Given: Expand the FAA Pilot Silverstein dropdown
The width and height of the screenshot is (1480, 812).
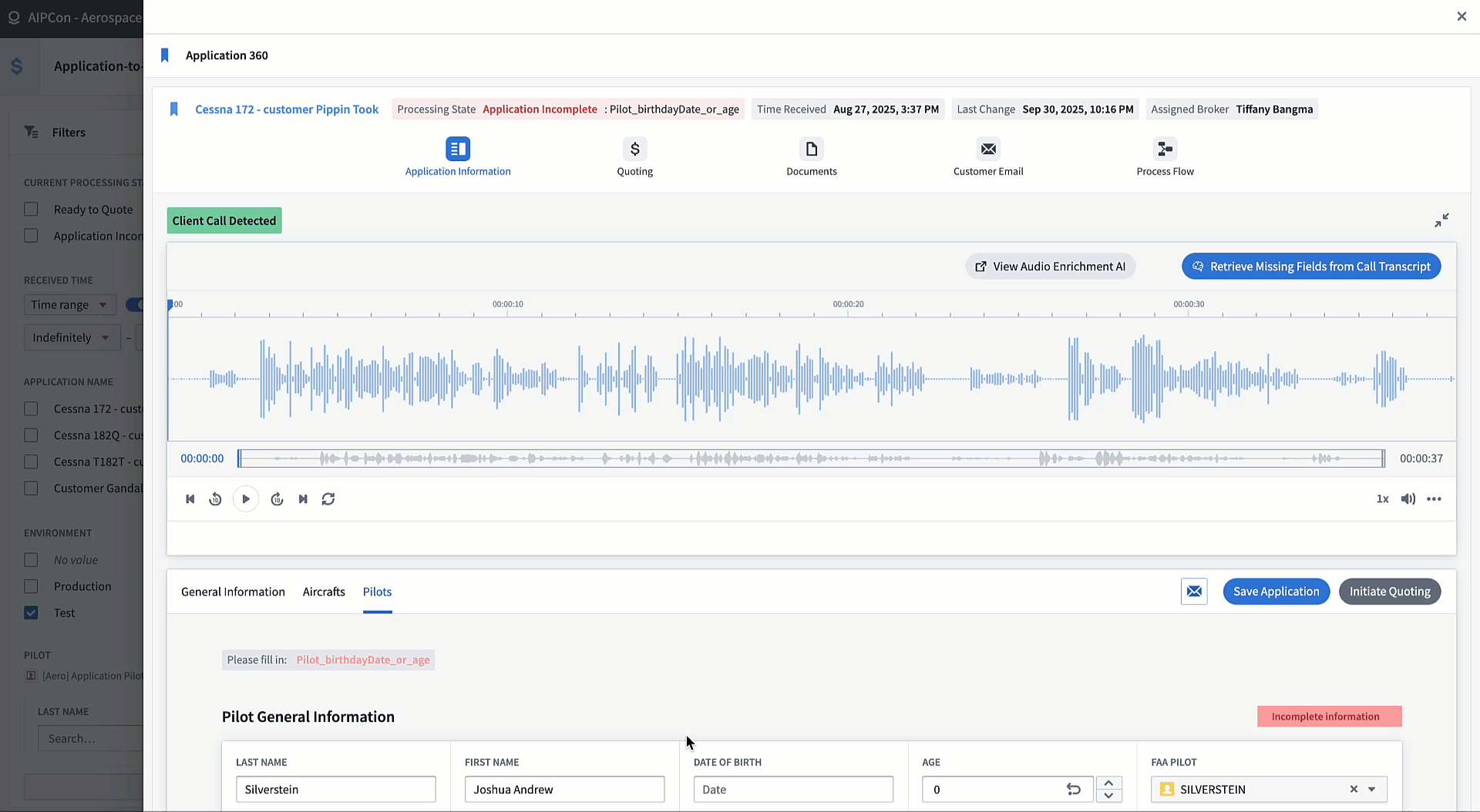Looking at the screenshot, I should [x=1371, y=790].
